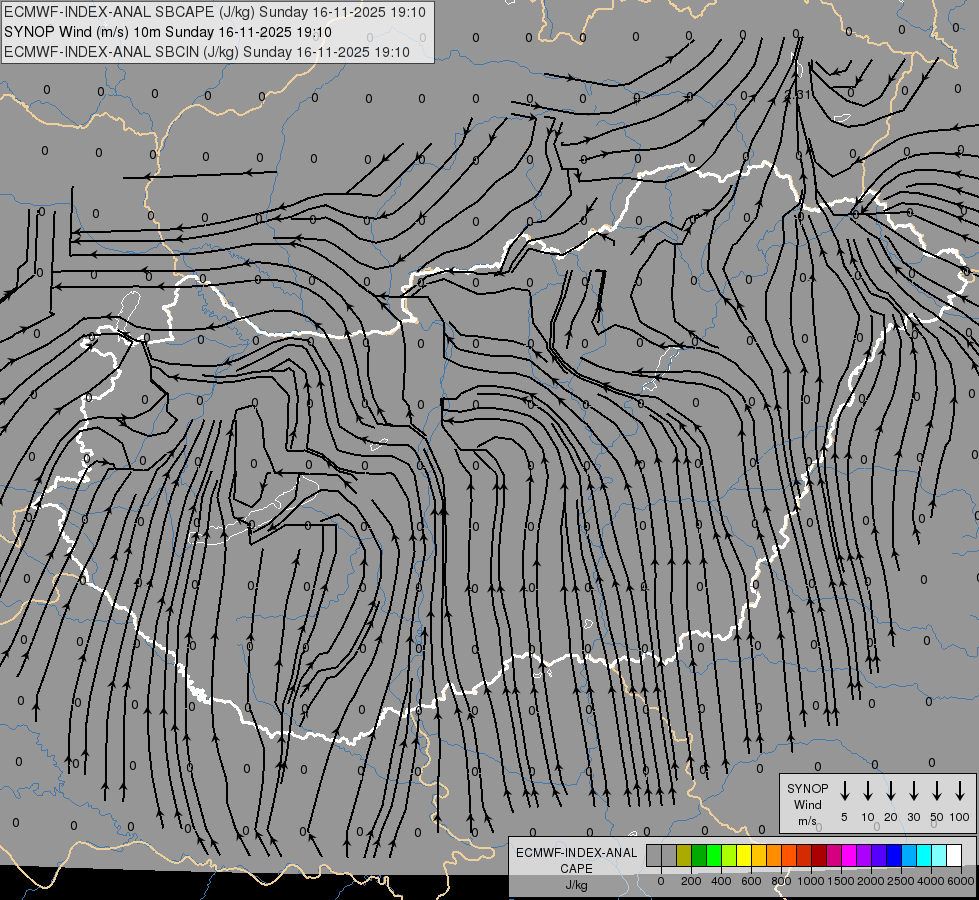979x900 pixels.
Task: Click the SYNOP Wind 10m title line
Action: click(167, 32)
